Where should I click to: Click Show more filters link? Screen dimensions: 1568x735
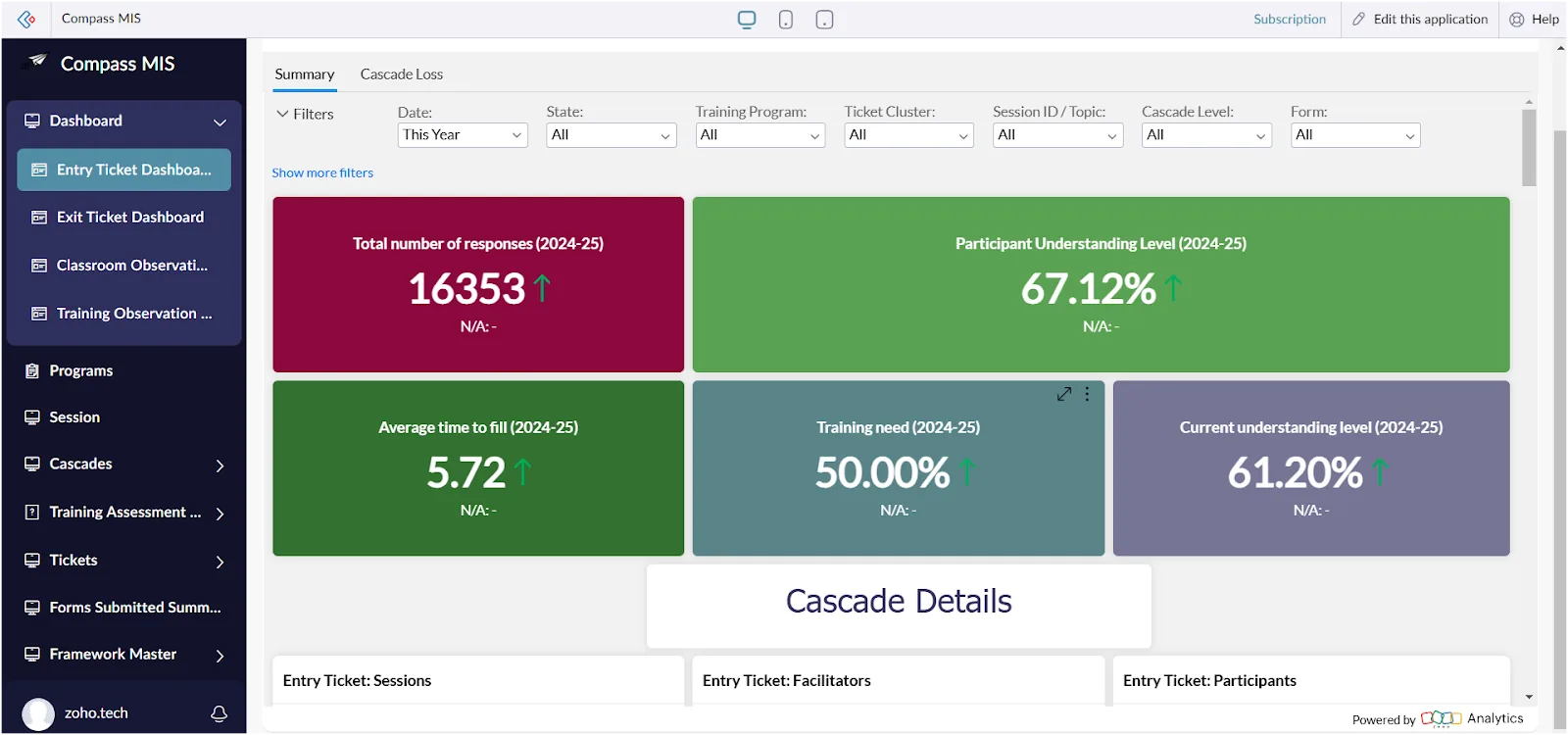click(x=322, y=172)
